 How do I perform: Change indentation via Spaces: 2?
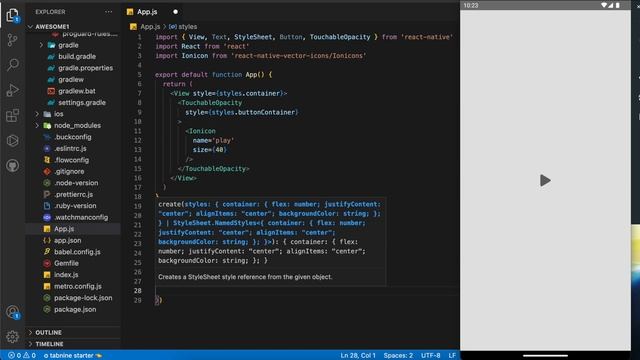pos(398,355)
